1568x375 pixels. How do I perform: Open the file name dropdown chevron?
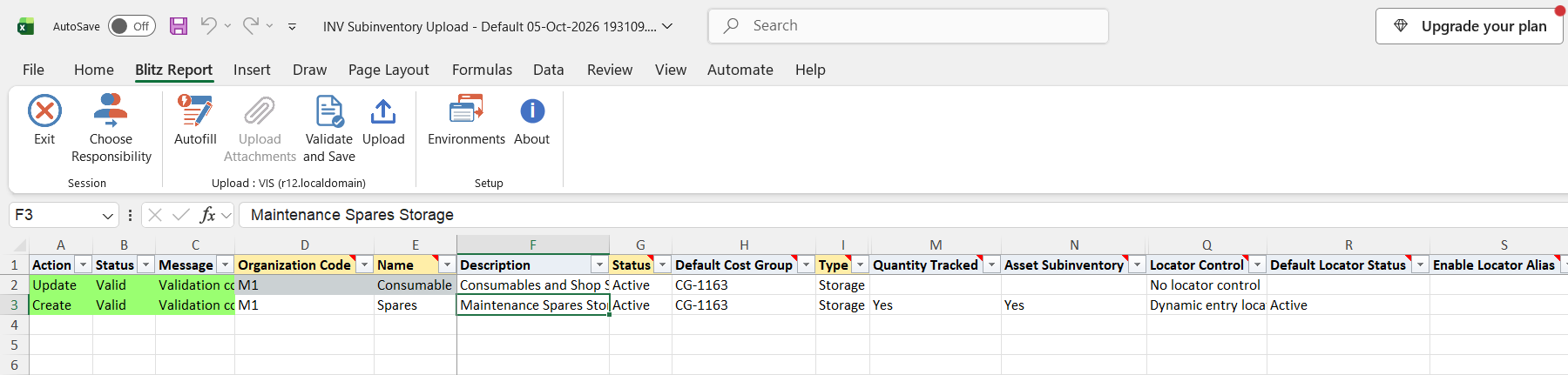pyautogui.click(x=667, y=26)
